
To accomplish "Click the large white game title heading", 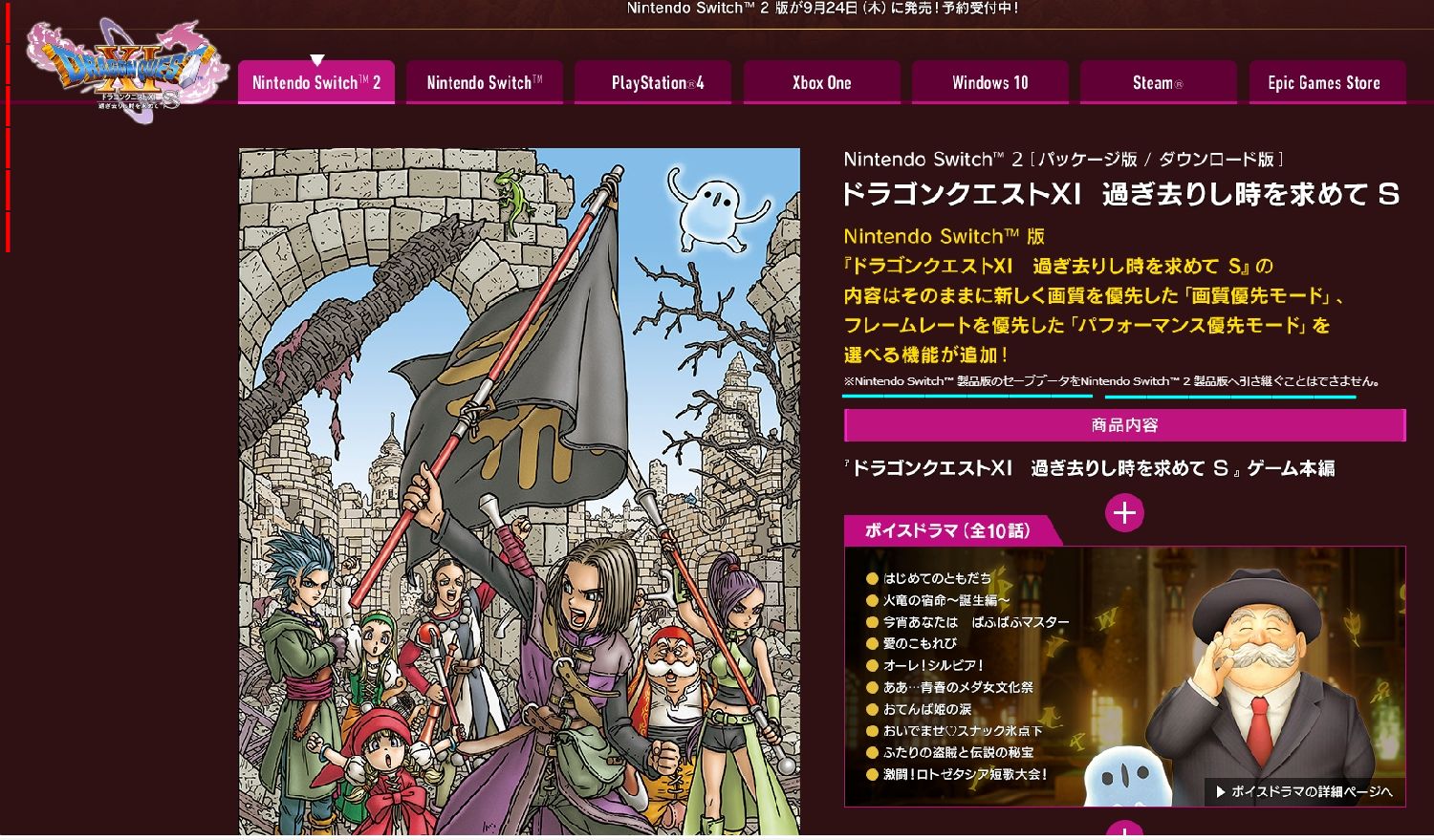I will (1120, 195).
